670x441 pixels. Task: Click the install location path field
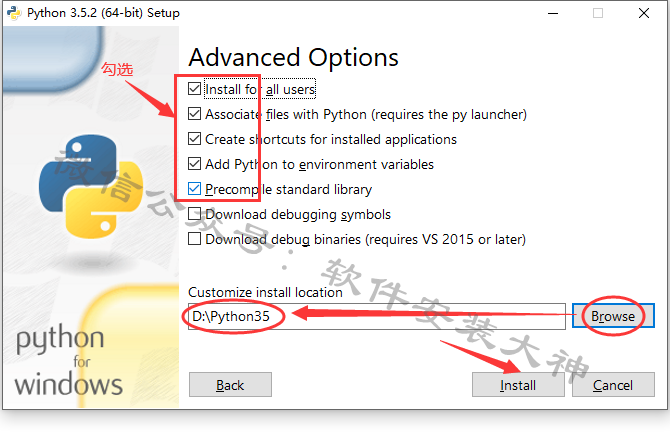point(377,317)
